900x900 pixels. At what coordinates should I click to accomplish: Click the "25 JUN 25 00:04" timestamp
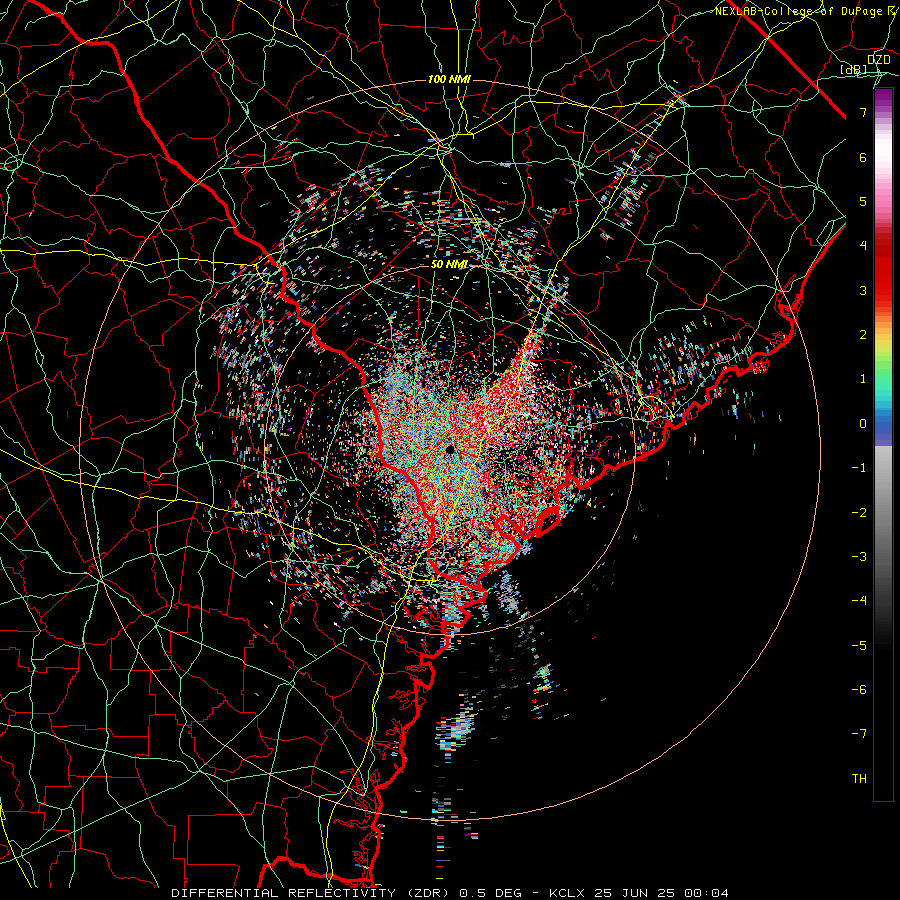click(659, 893)
